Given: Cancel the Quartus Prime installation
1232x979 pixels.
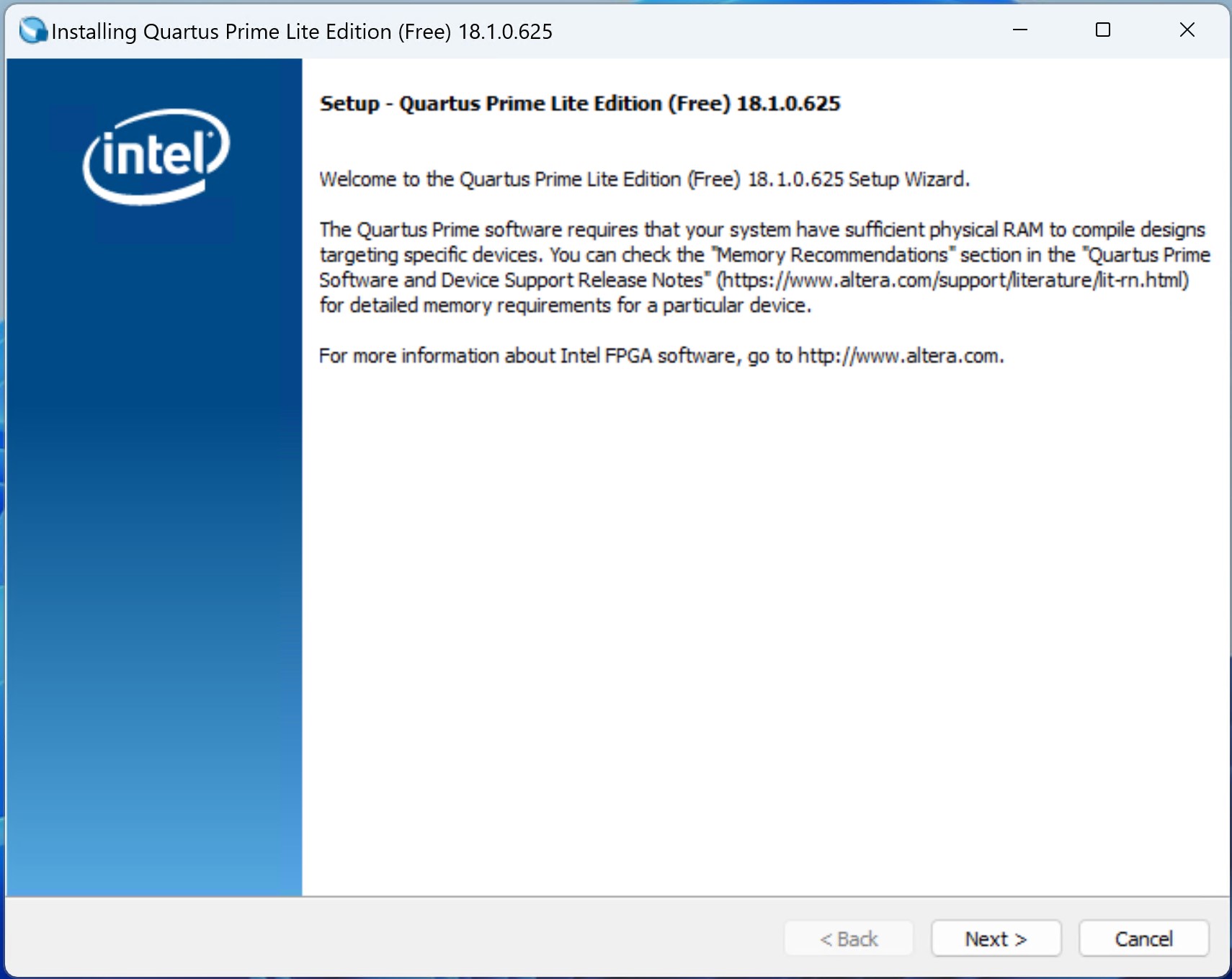Looking at the screenshot, I should (x=1143, y=939).
